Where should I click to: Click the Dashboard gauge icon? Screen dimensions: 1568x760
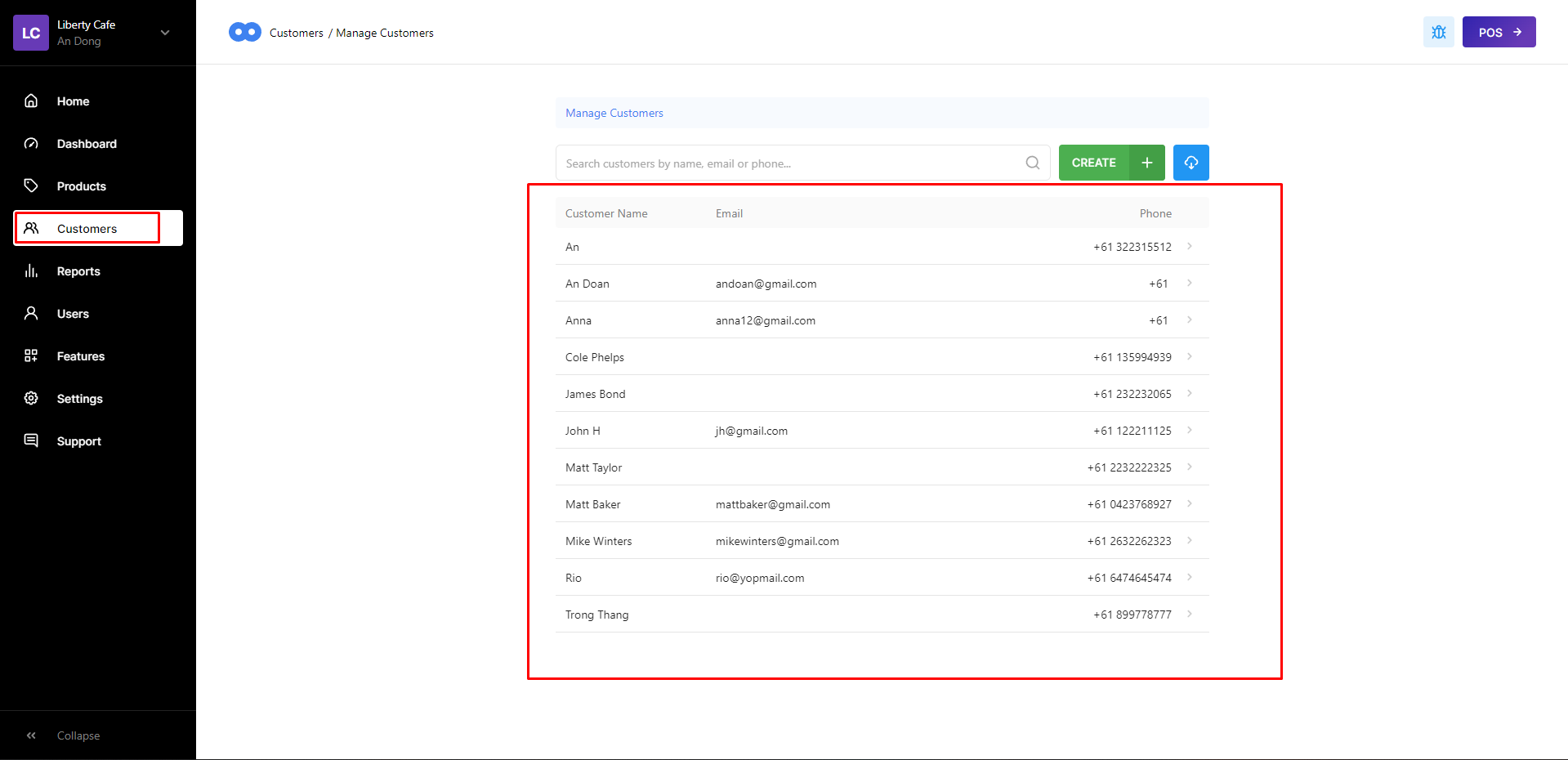(x=31, y=143)
